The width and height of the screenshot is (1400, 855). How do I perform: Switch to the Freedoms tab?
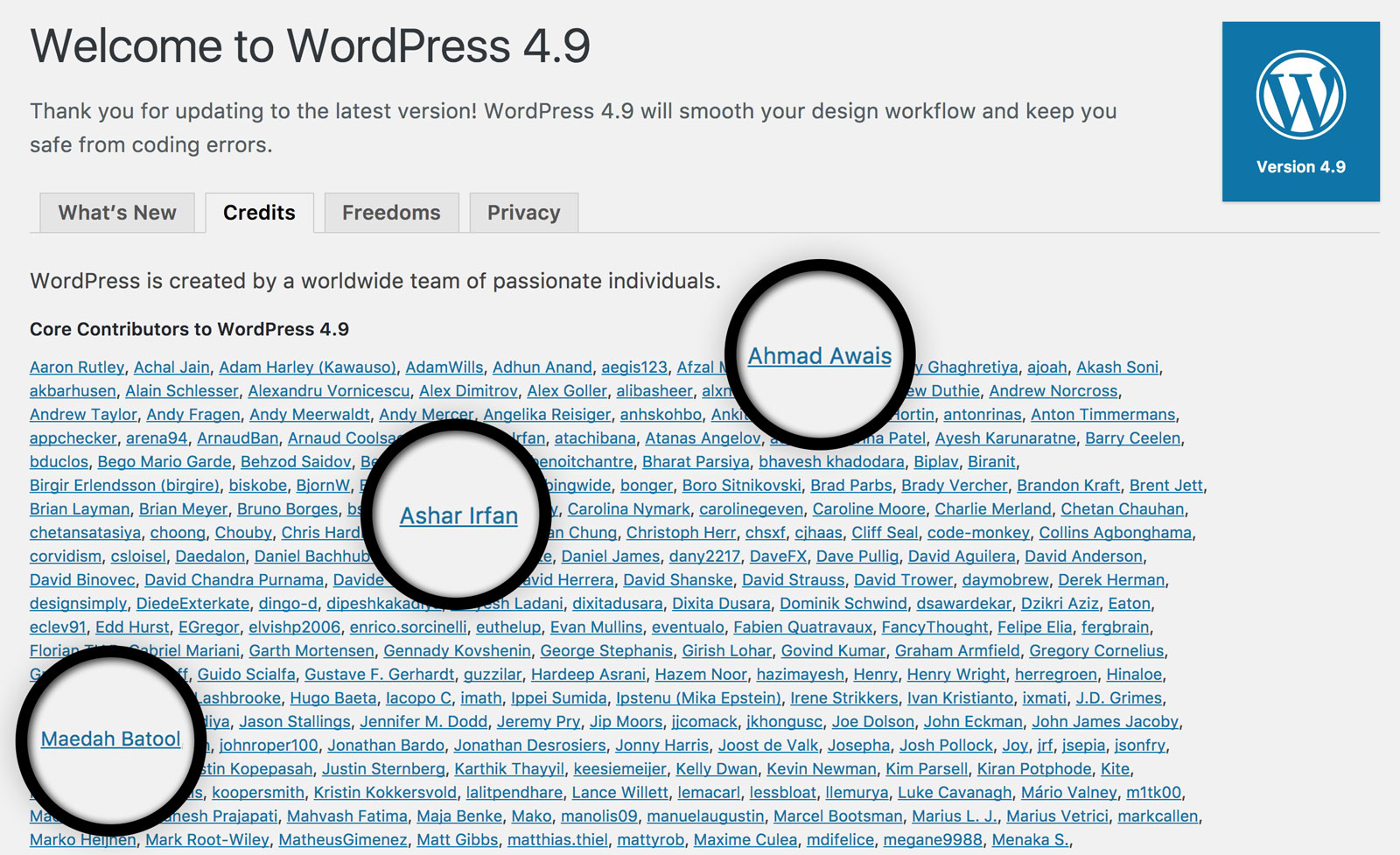(x=391, y=213)
